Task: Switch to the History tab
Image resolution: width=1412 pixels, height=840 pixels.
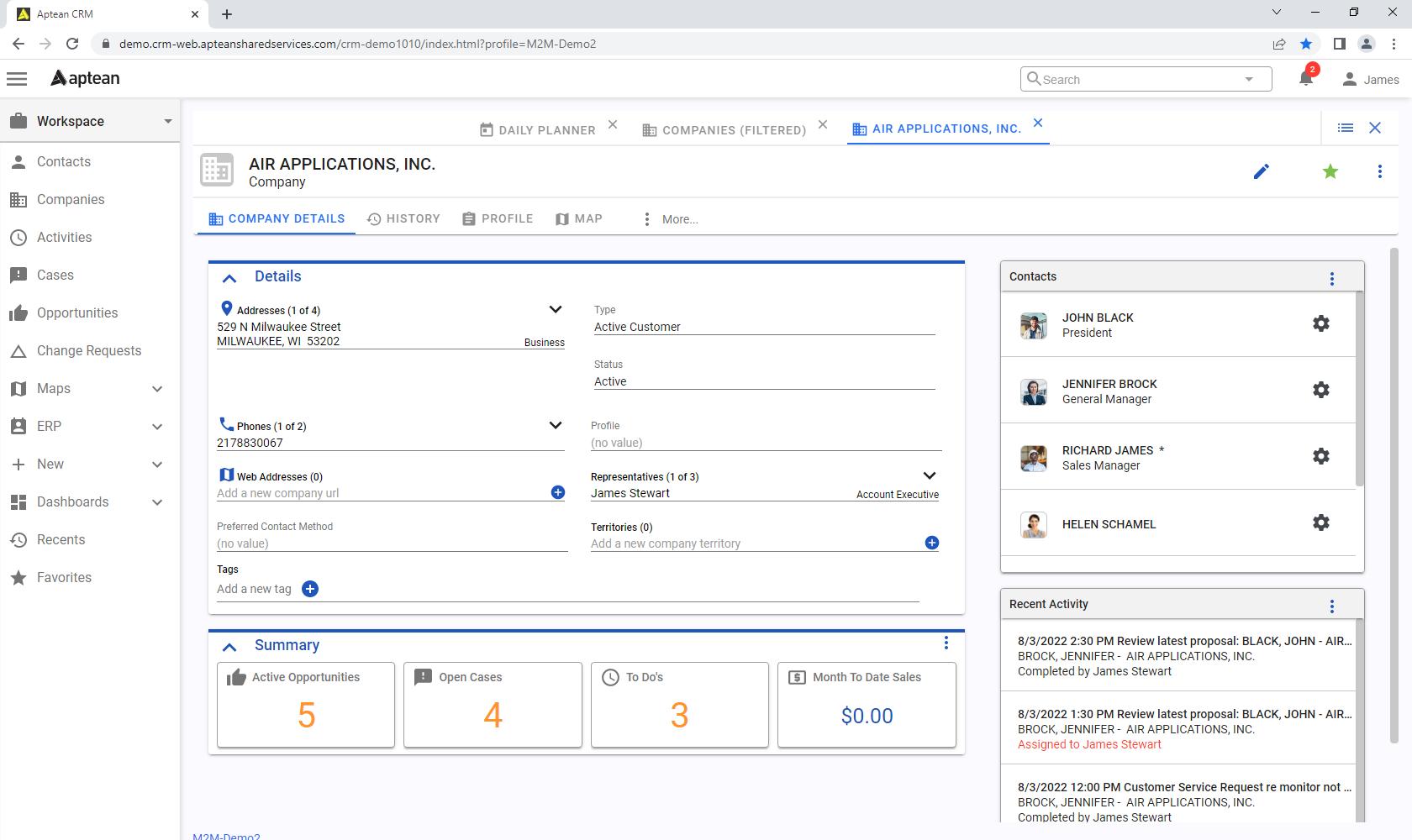Action: 404,218
